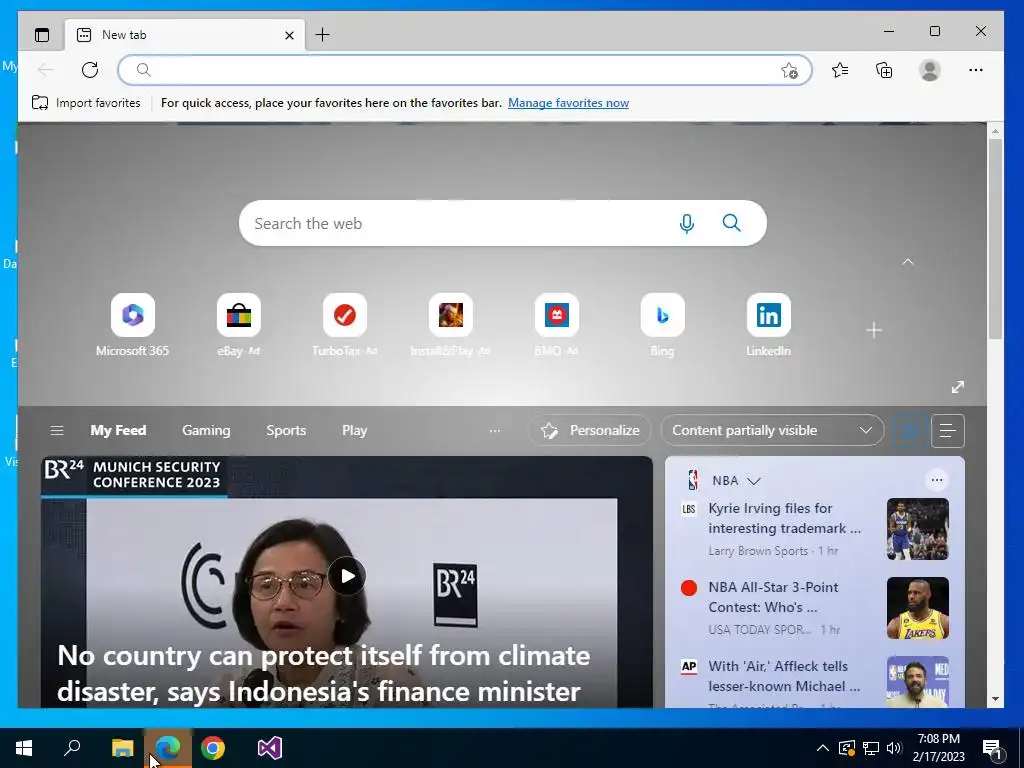Image resolution: width=1024 pixels, height=768 pixels.
Task: Close the New tab tab
Action: click(289, 35)
